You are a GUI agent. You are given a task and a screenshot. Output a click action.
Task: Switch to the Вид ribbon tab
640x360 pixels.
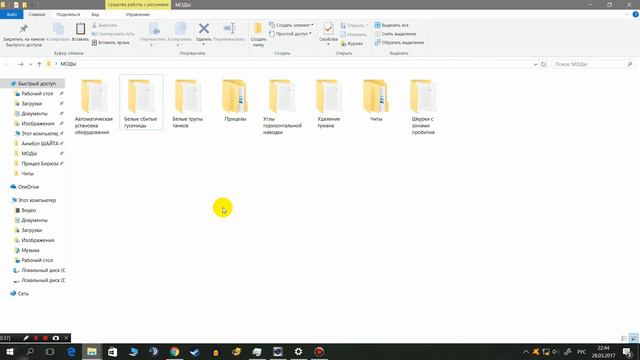[95, 14]
